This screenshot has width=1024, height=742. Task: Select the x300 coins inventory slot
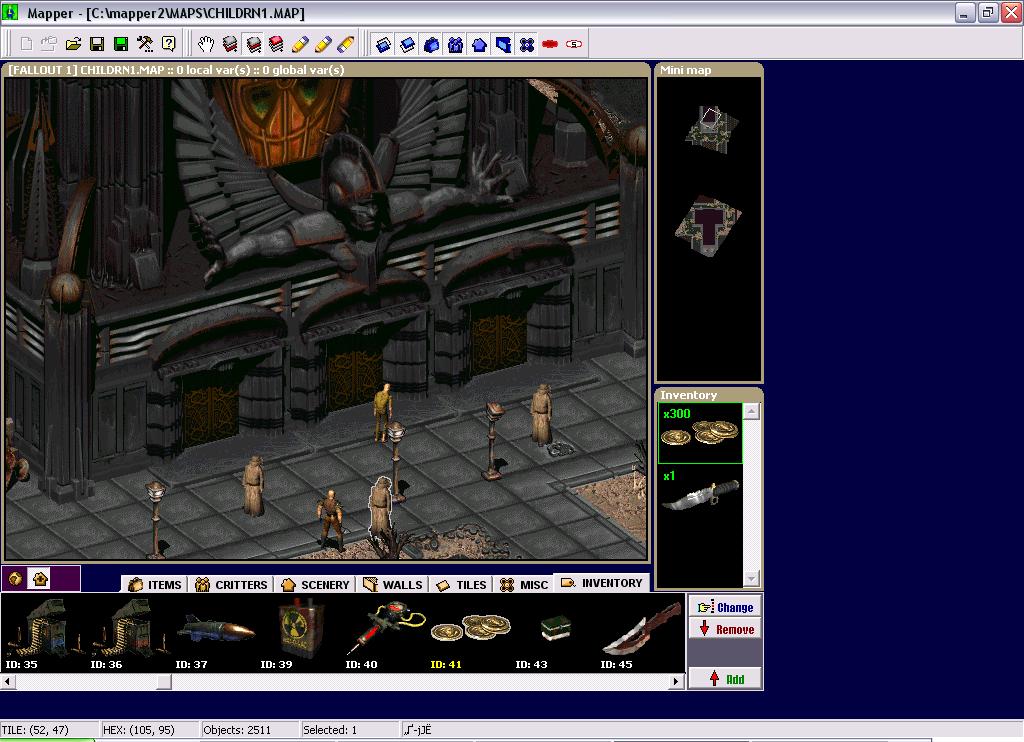point(700,433)
